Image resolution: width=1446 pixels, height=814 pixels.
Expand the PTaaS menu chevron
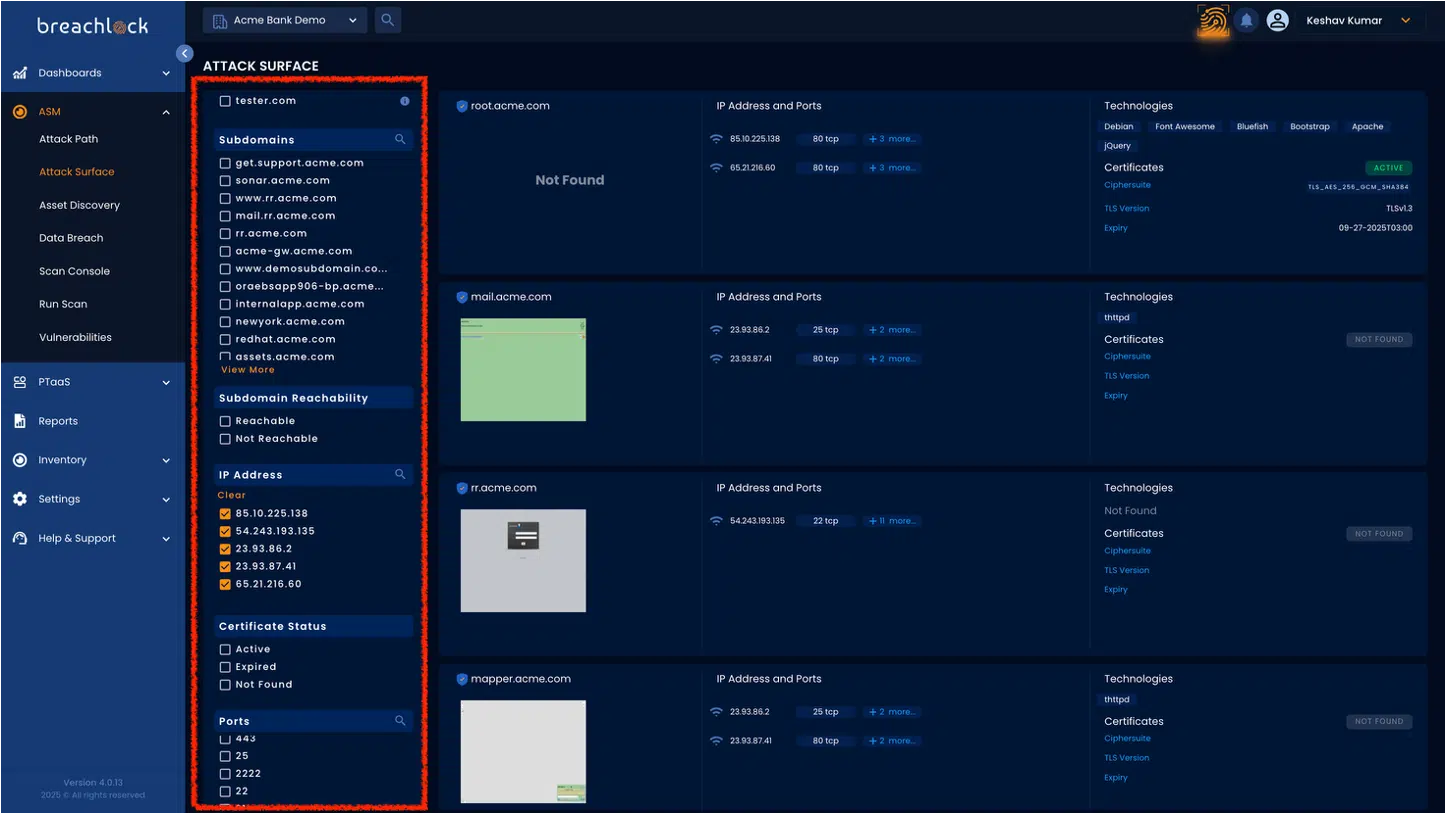tap(166, 382)
